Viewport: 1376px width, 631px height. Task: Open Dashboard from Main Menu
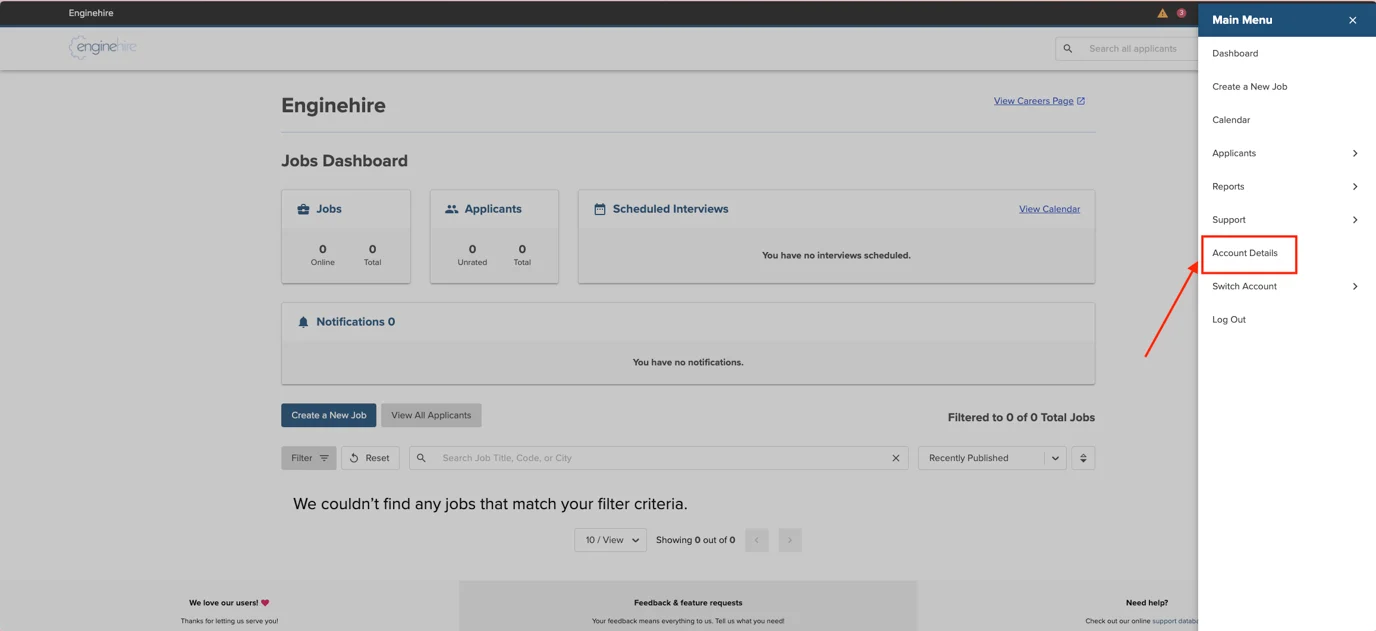click(1235, 53)
